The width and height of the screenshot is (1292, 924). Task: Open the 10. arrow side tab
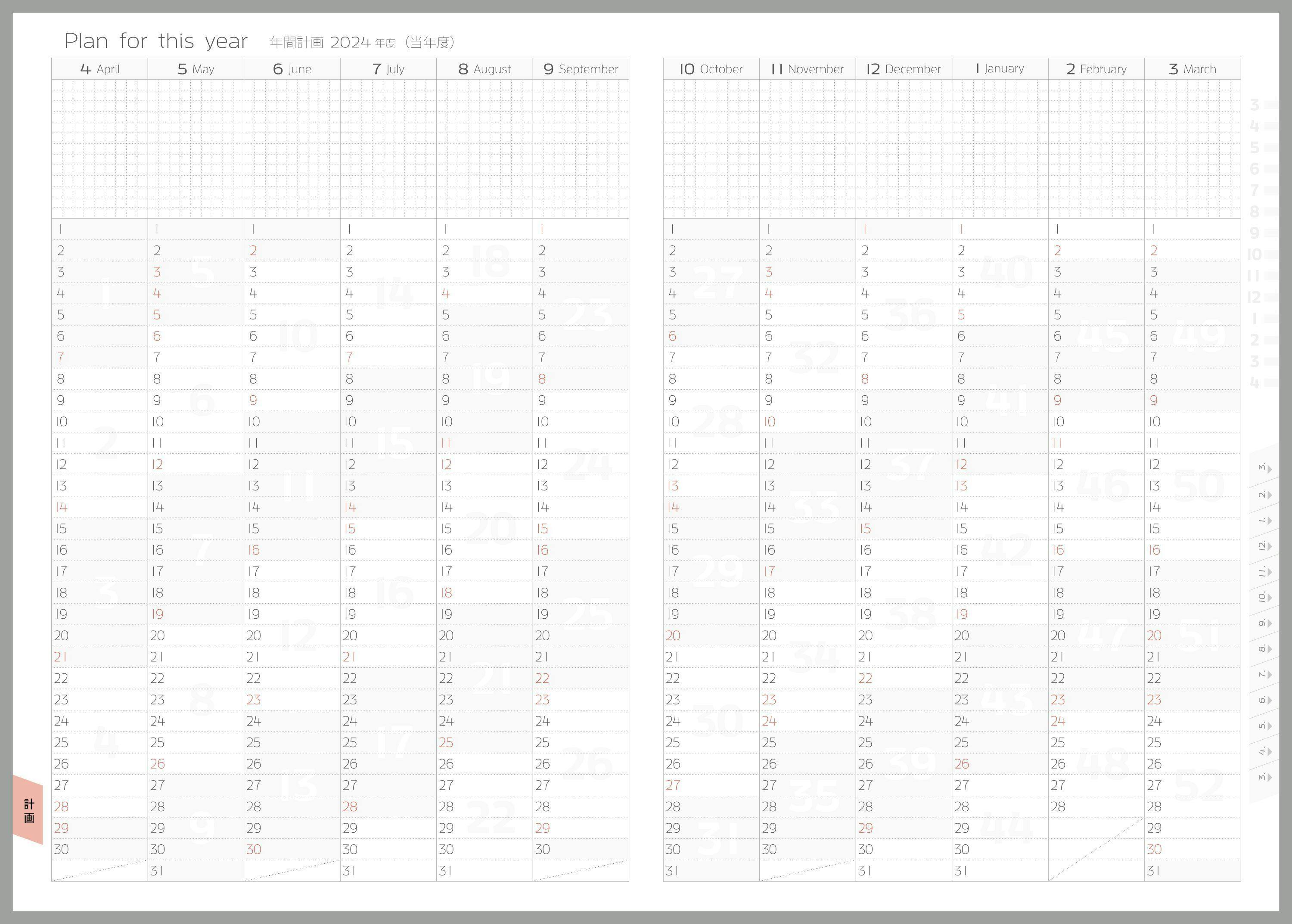tap(1264, 598)
